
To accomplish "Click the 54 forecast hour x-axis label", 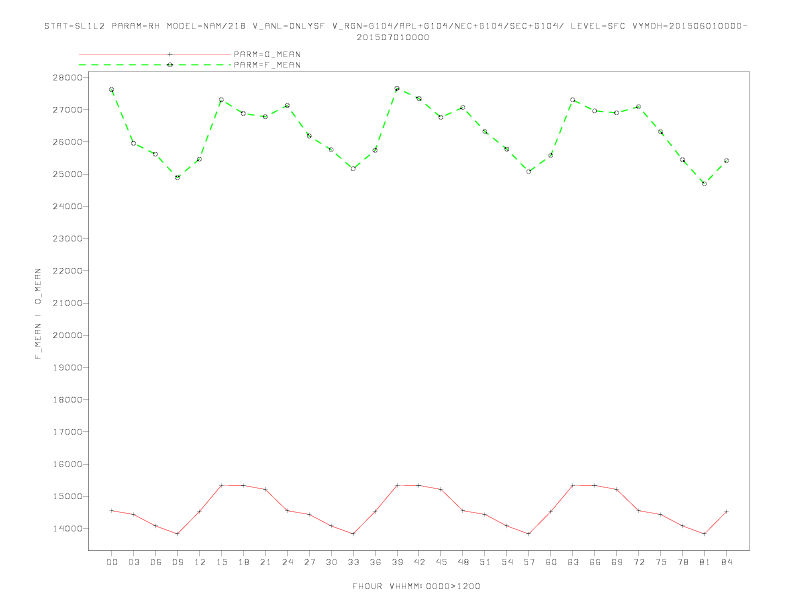I will pos(507,562).
